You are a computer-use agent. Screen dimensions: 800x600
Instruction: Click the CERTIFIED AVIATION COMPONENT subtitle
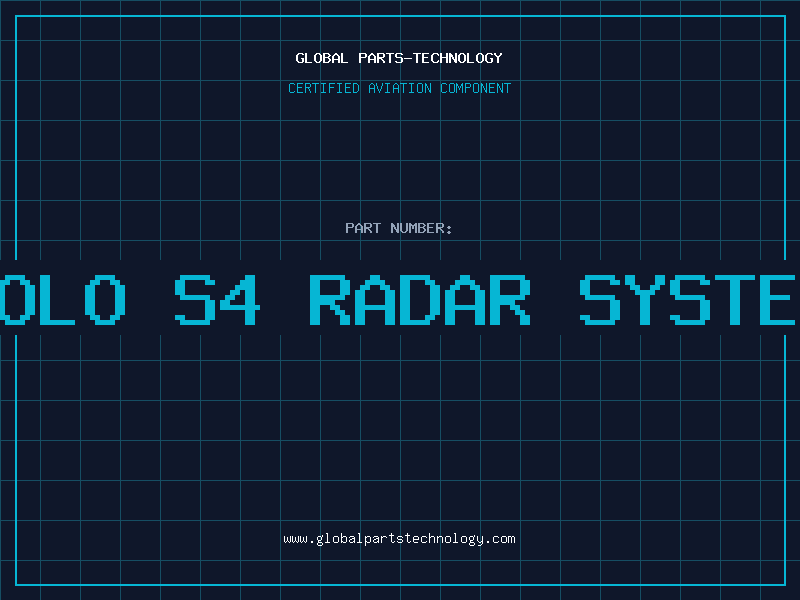click(399, 88)
